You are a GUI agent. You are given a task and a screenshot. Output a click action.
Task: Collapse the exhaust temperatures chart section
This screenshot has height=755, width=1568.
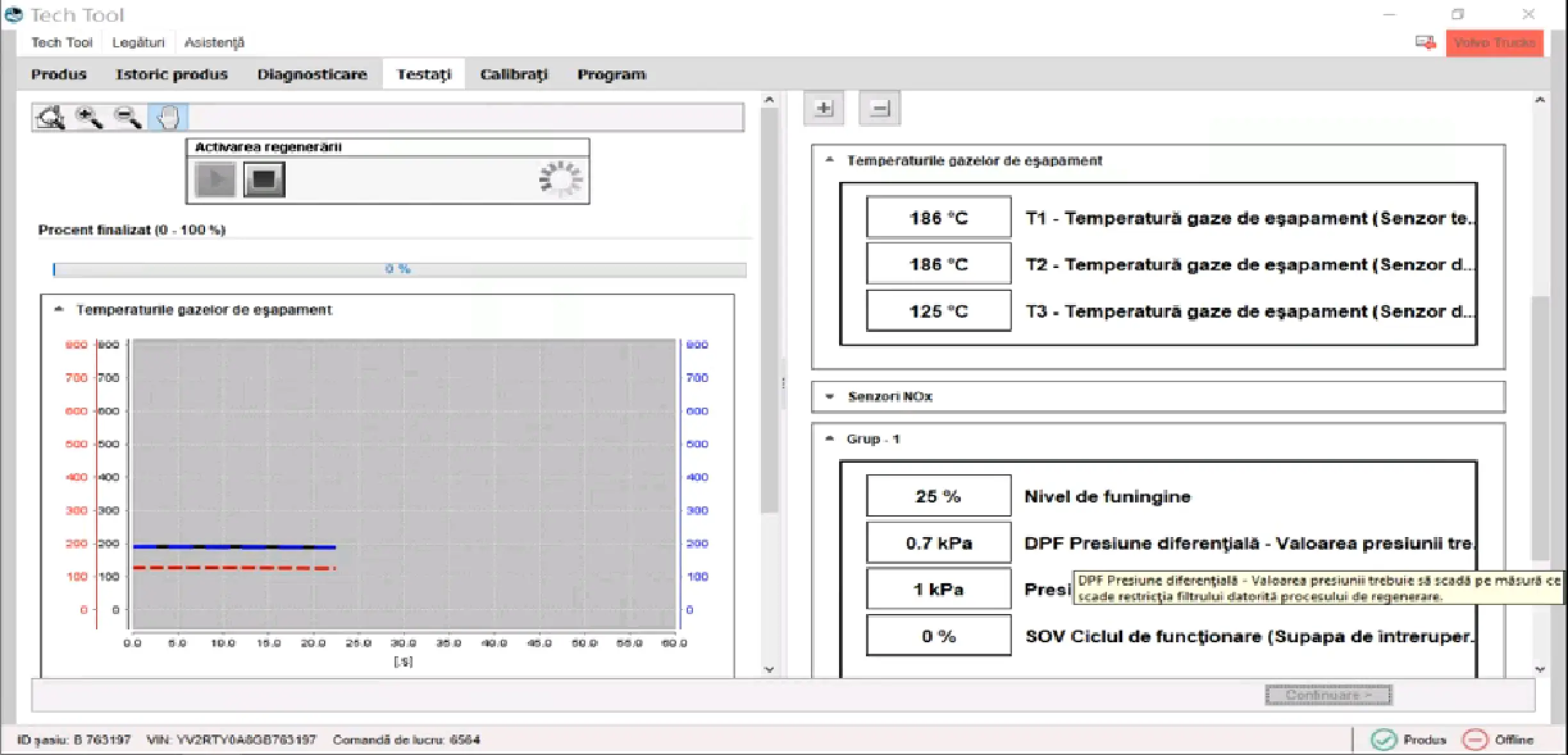pyautogui.click(x=60, y=310)
